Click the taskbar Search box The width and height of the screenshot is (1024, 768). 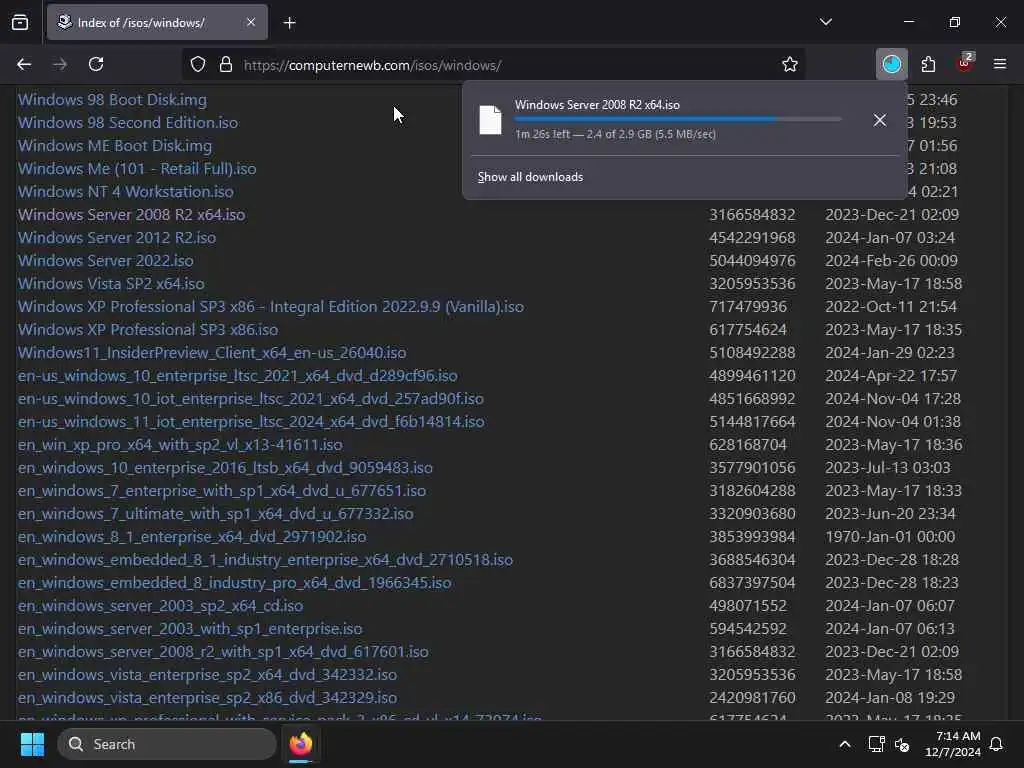167,744
